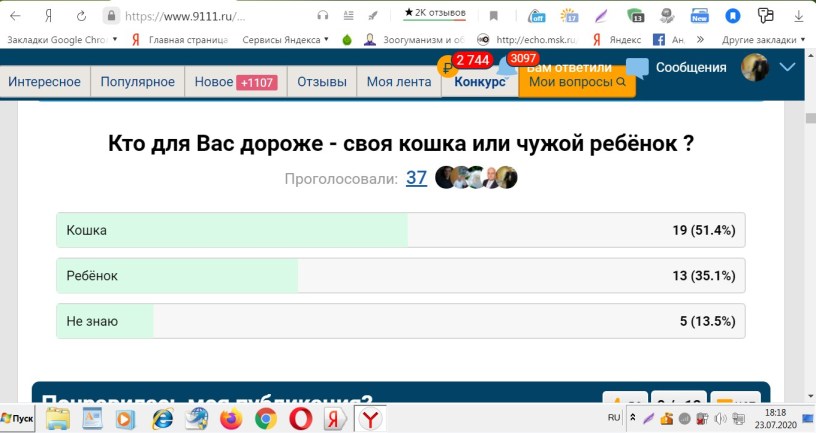
Task: Click the bookmark icon in address bar
Action: (494, 15)
